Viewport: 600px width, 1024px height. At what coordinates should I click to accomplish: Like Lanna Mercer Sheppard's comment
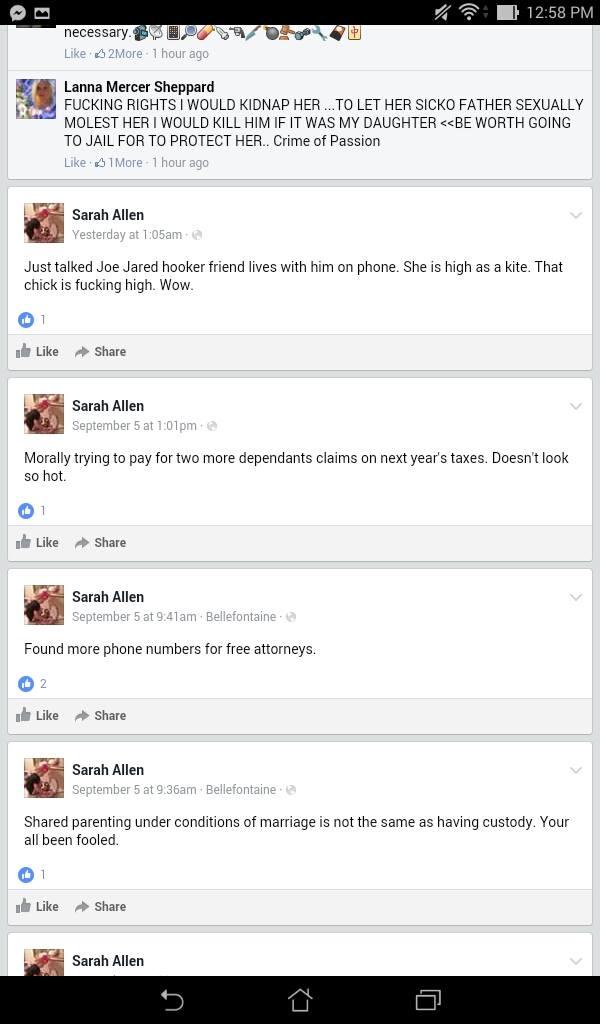(x=74, y=163)
